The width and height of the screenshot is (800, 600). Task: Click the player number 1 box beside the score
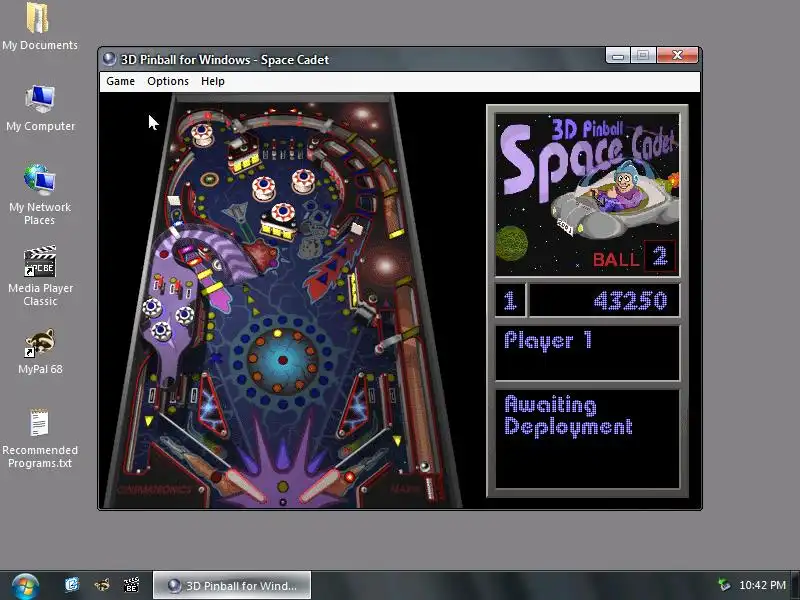click(x=510, y=300)
